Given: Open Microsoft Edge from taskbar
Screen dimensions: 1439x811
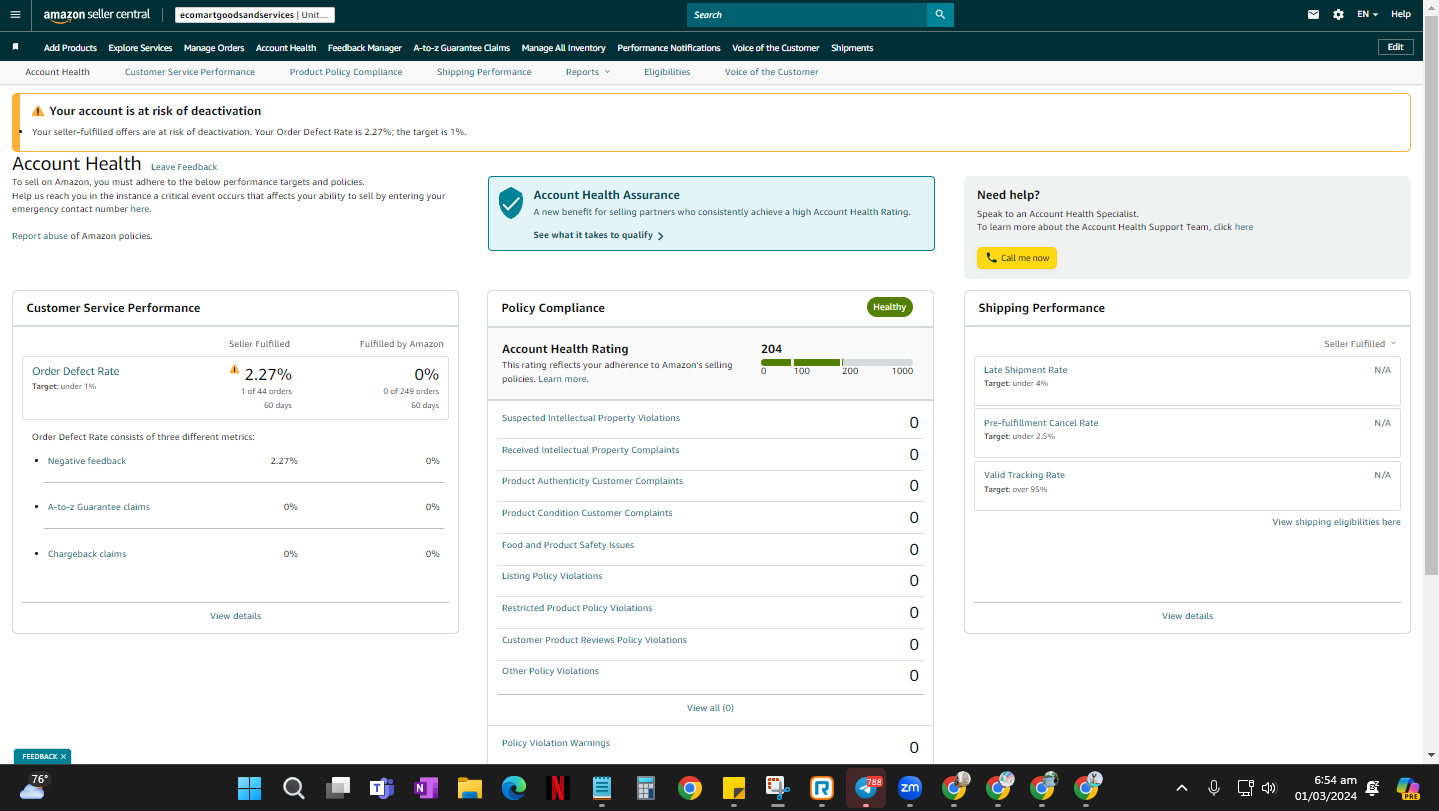Looking at the screenshot, I should tap(514, 788).
